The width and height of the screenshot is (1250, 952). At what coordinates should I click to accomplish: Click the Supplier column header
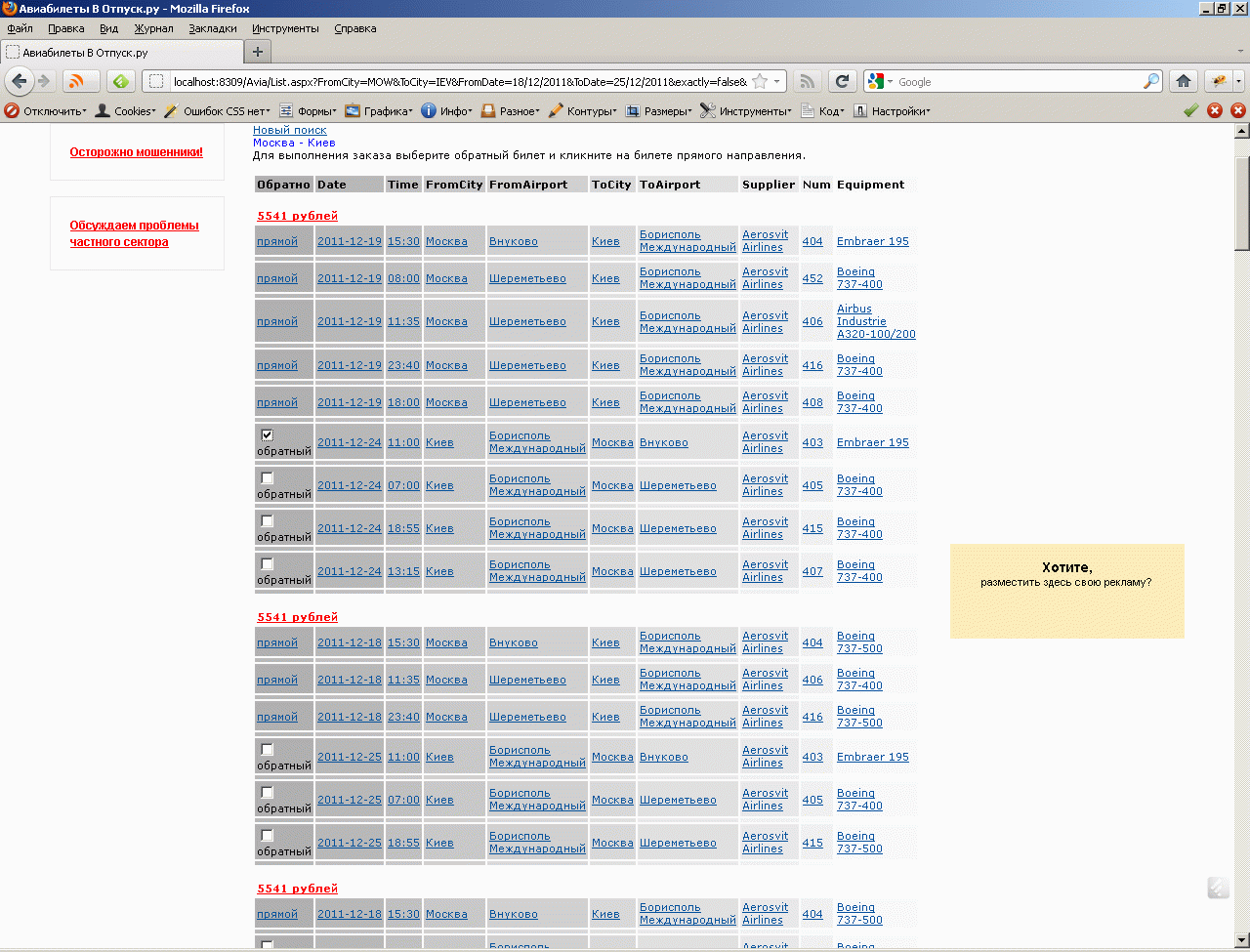pos(769,185)
